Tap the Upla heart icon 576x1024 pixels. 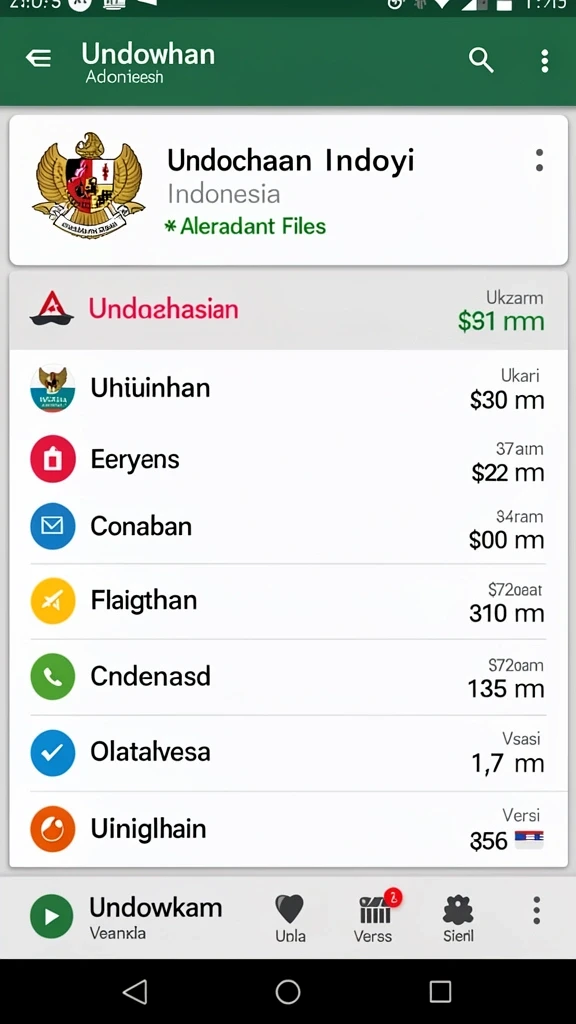tap(289, 909)
